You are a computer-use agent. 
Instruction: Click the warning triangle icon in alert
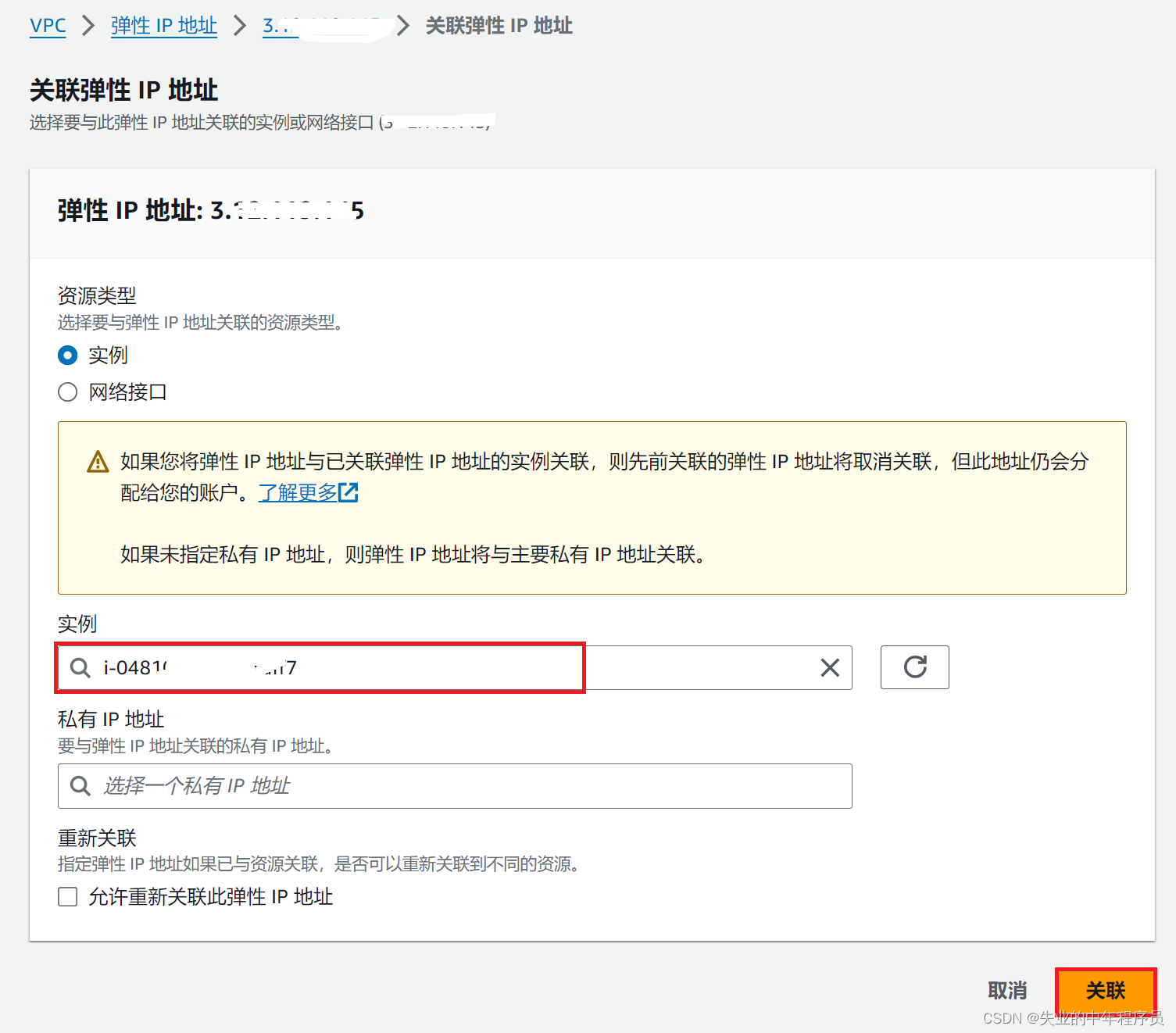pyautogui.click(x=98, y=462)
